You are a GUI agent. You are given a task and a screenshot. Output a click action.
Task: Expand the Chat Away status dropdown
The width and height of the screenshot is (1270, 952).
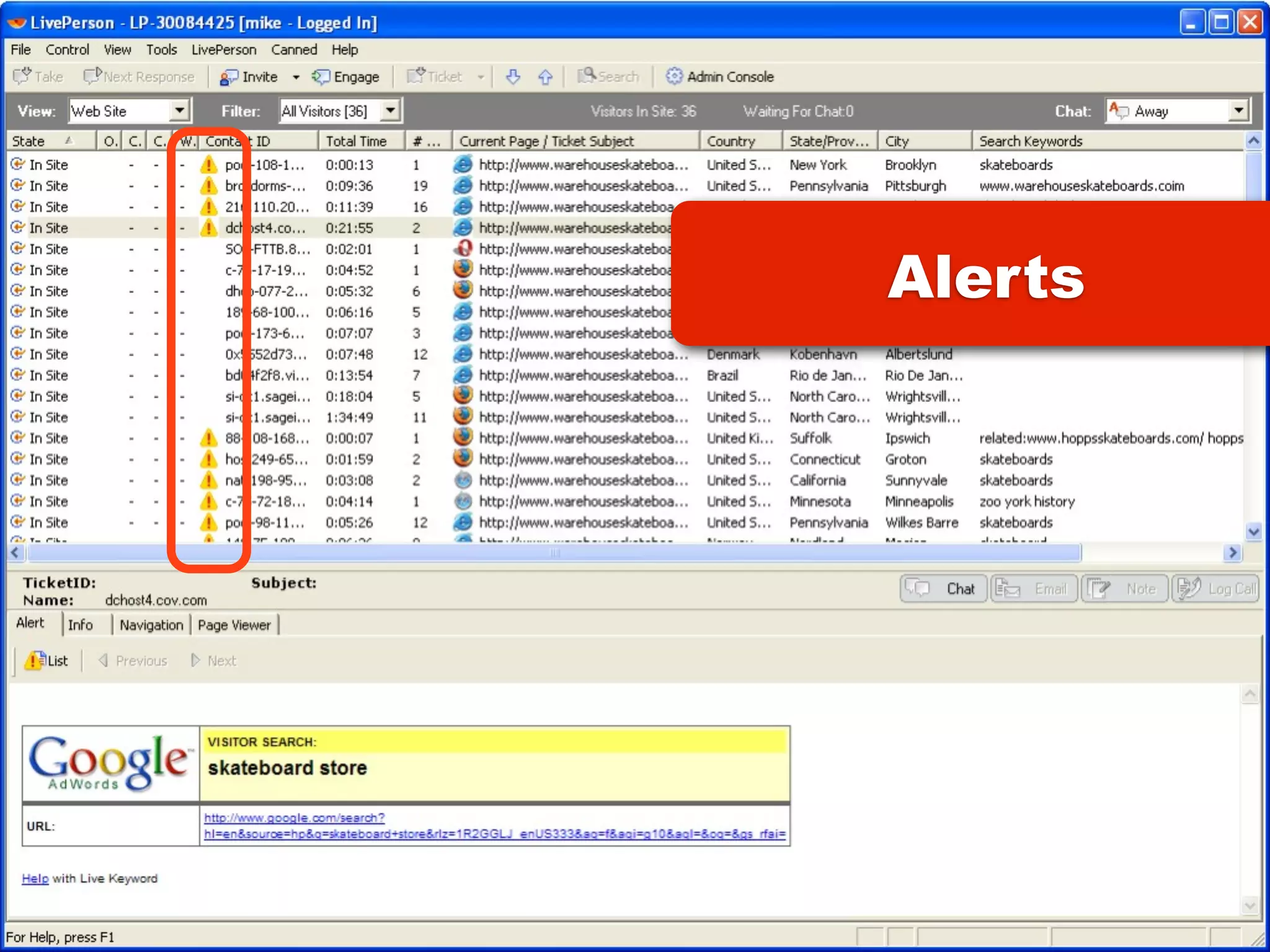(1238, 111)
